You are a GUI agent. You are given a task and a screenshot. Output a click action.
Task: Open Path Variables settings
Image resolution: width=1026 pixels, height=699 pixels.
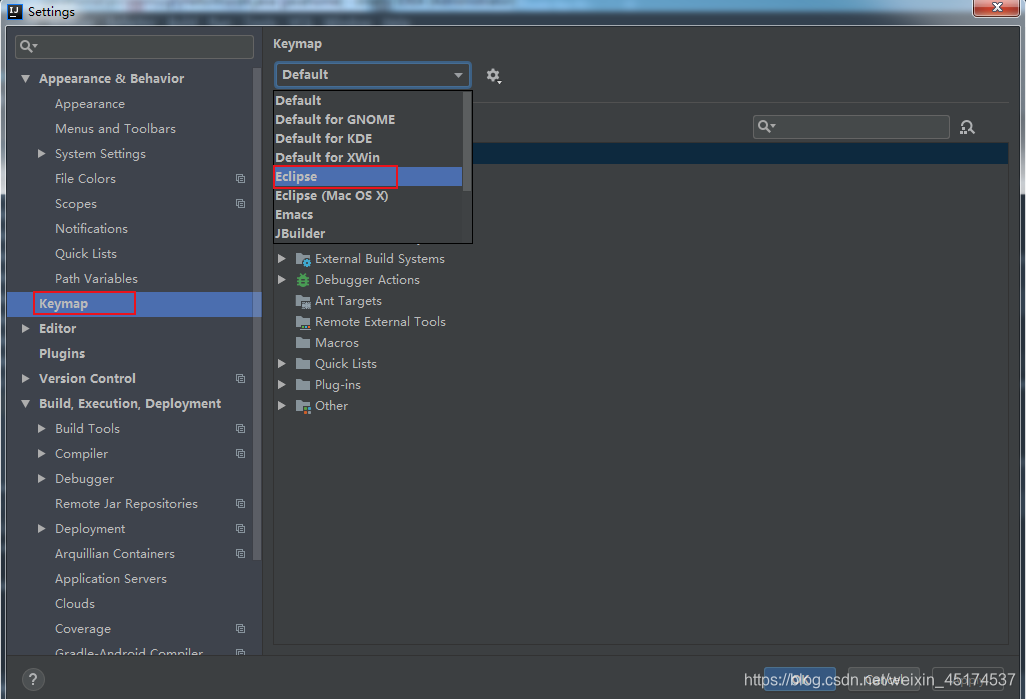[x=96, y=279]
